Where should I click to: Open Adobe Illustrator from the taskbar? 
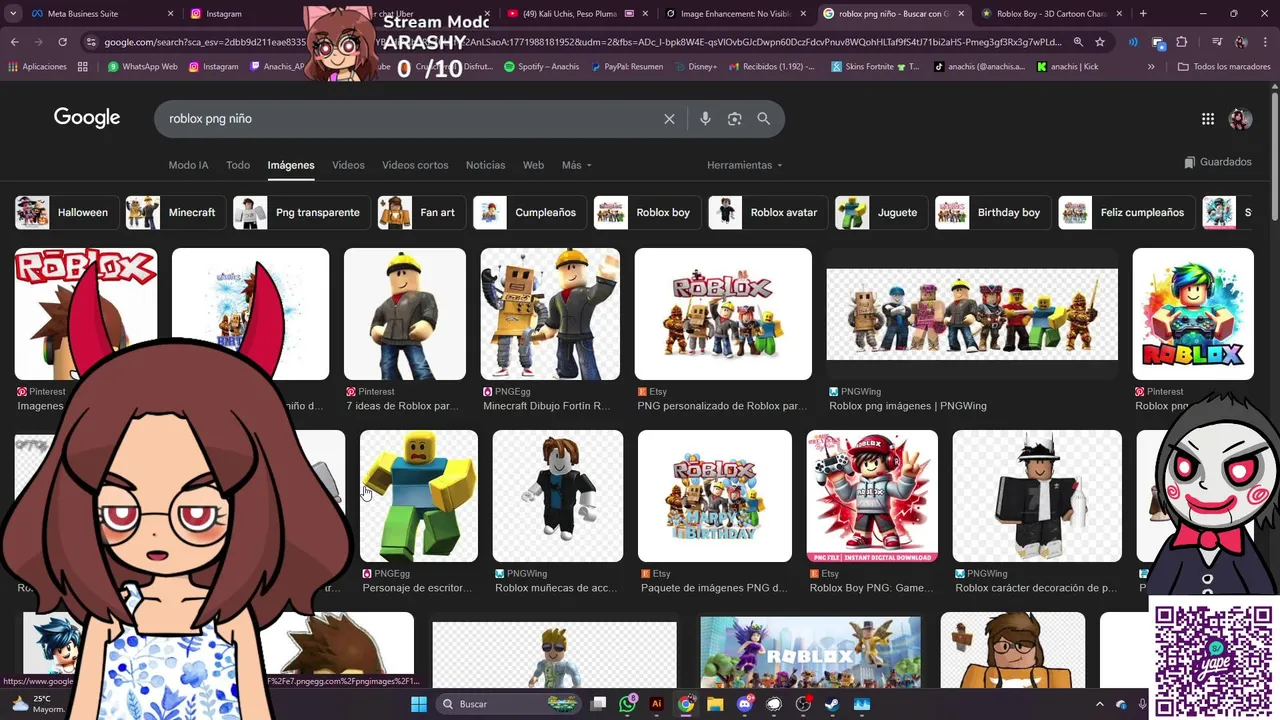656,704
